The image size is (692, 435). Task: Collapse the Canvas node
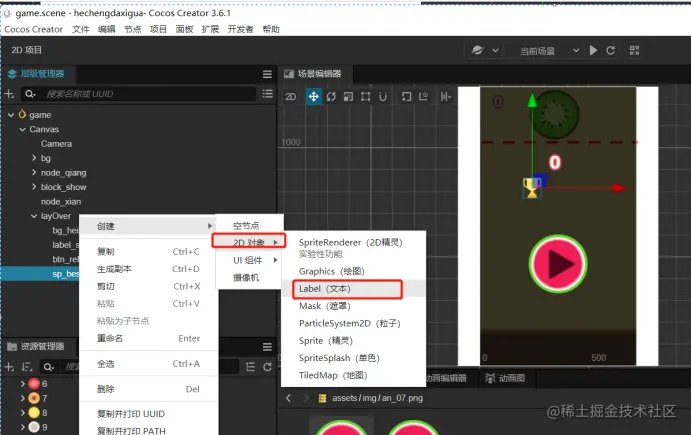coord(23,129)
